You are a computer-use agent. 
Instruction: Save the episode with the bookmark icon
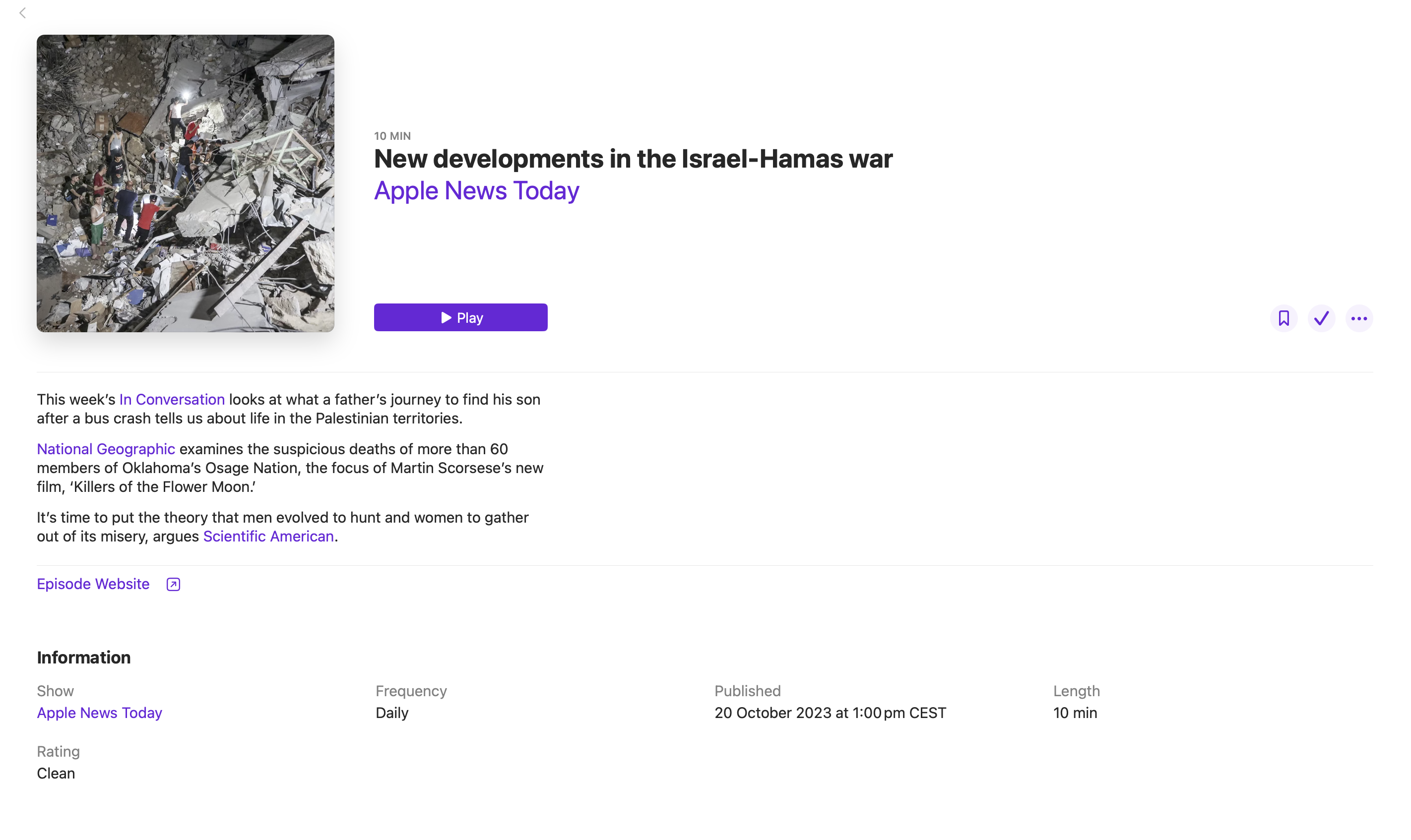pyautogui.click(x=1283, y=318)
